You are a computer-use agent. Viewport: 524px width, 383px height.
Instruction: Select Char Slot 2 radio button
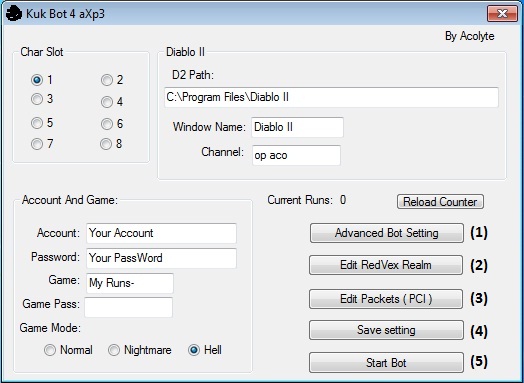[107, 80]
